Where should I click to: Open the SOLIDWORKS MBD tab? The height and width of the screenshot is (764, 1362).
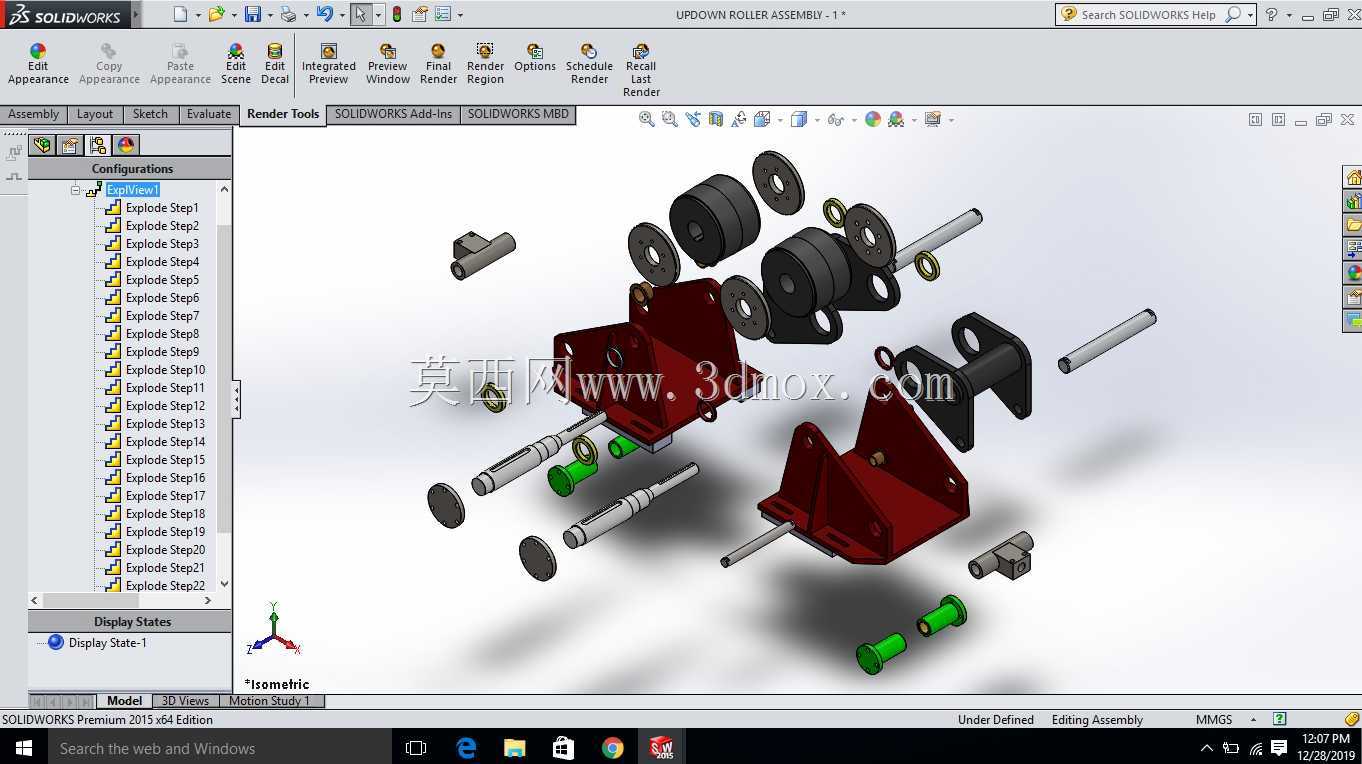[x=518, y=114]
